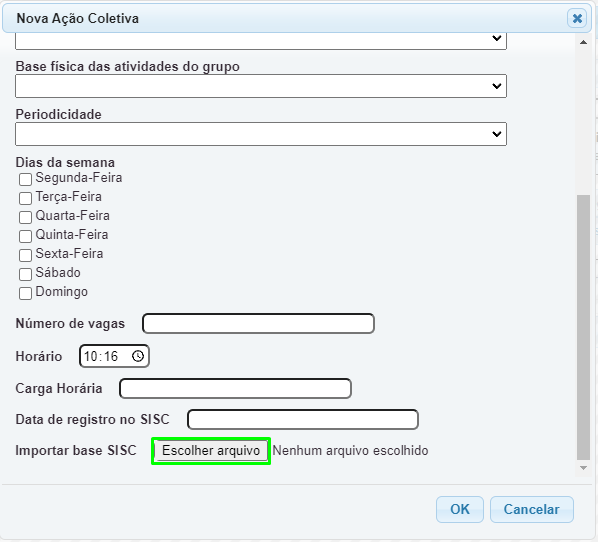Confirm with the OK button
598x542 pixels.
click(x=460, y=509)
